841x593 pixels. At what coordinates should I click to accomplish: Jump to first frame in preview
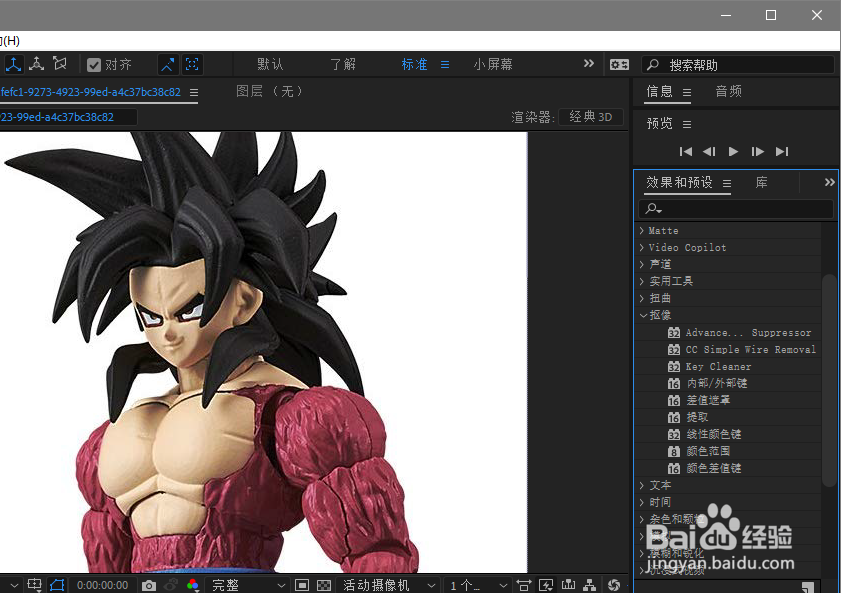[685, 152]
